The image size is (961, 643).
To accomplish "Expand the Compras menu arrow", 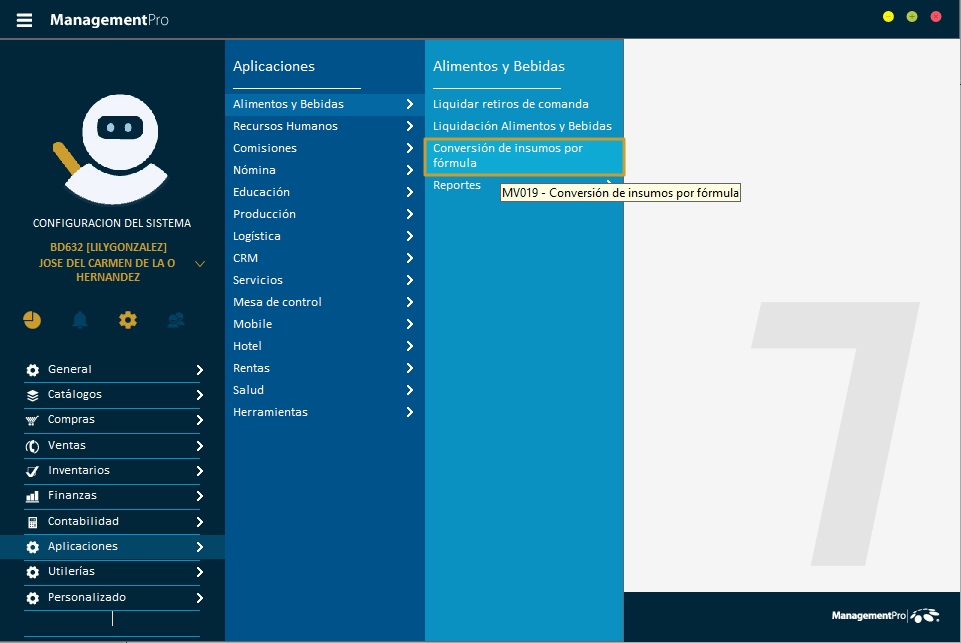I will point(199,420).
